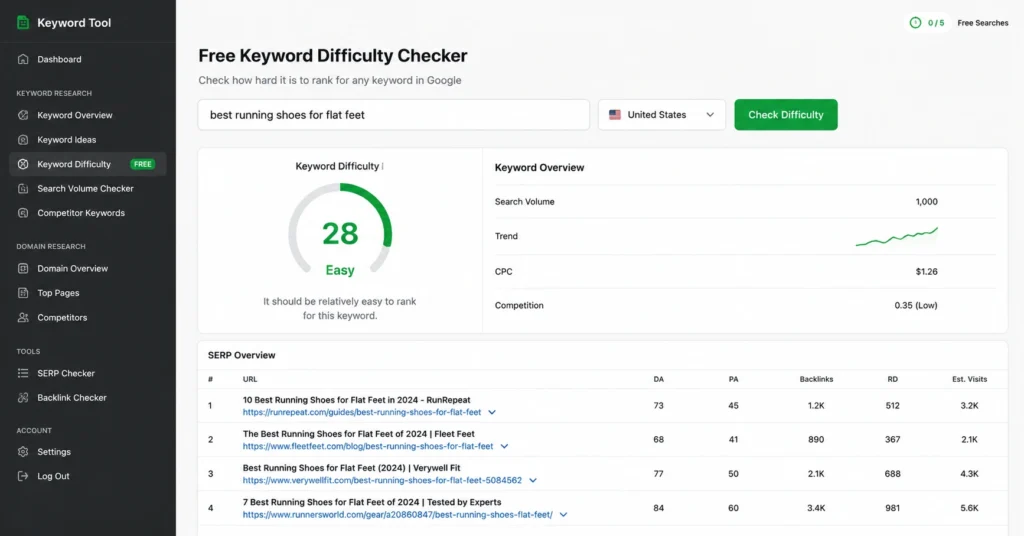Click the SERP Overview heading

(242, 355)
